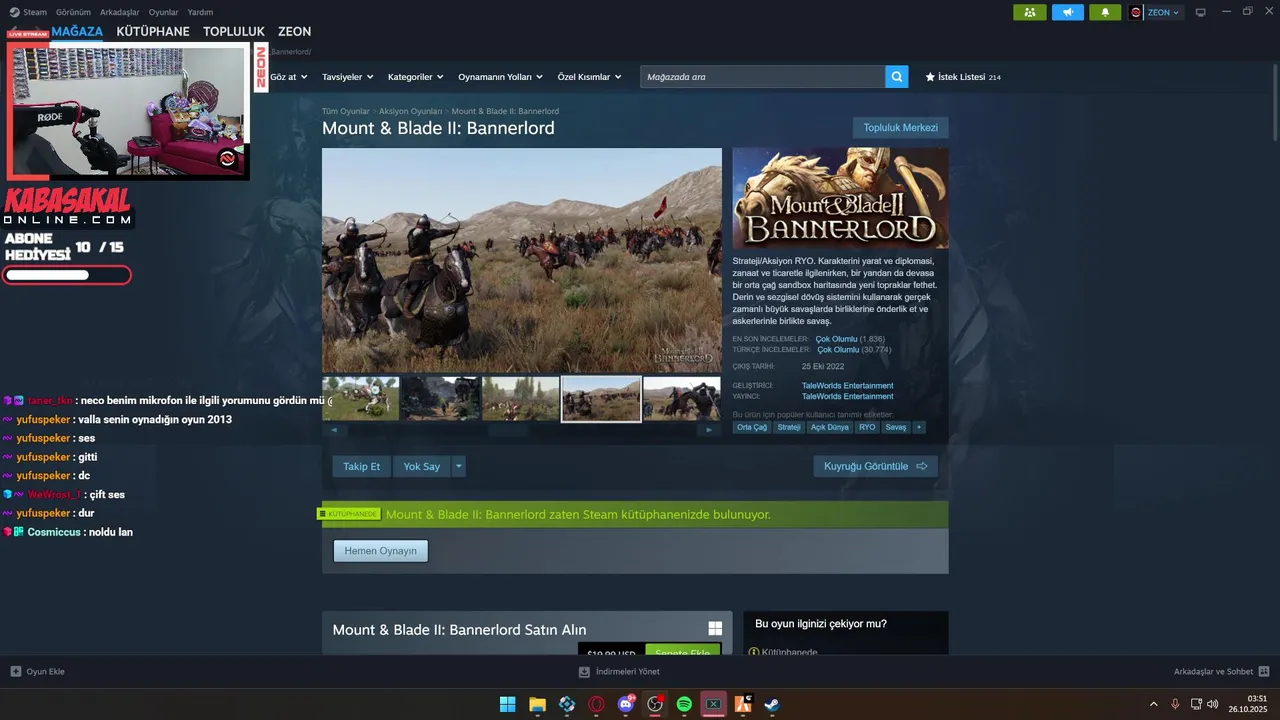Click the Mağazada ara search field

[762, 76]
